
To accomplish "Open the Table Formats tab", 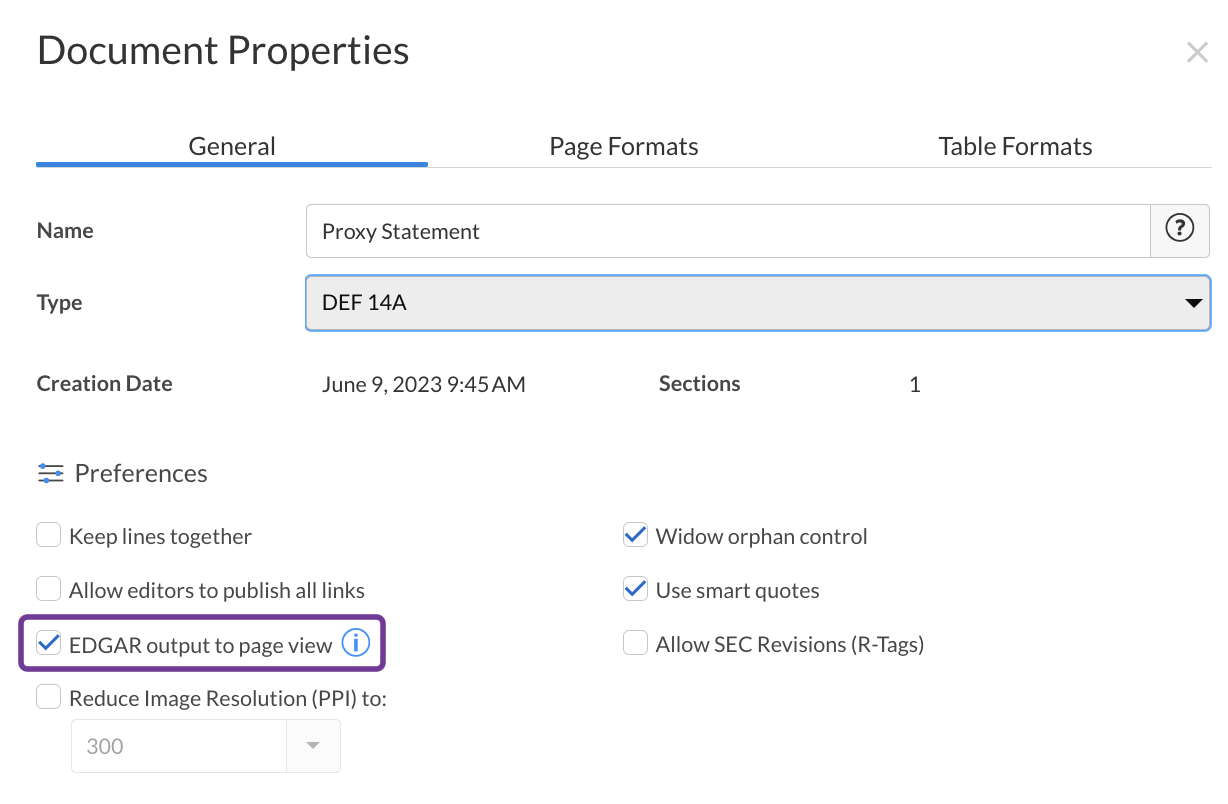I will [1015, 145].
